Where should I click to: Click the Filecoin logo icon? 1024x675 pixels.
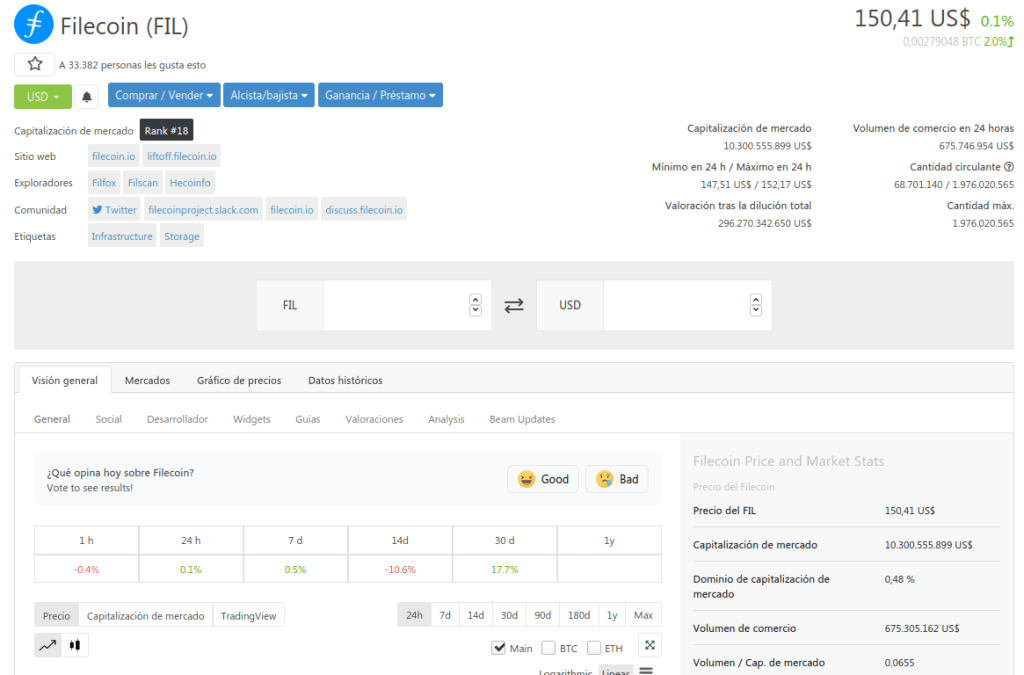click(33, 24)
